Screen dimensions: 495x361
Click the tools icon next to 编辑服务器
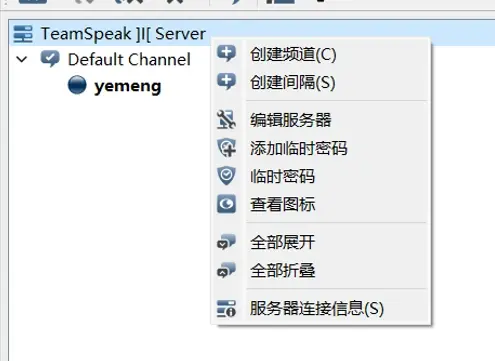226,119
